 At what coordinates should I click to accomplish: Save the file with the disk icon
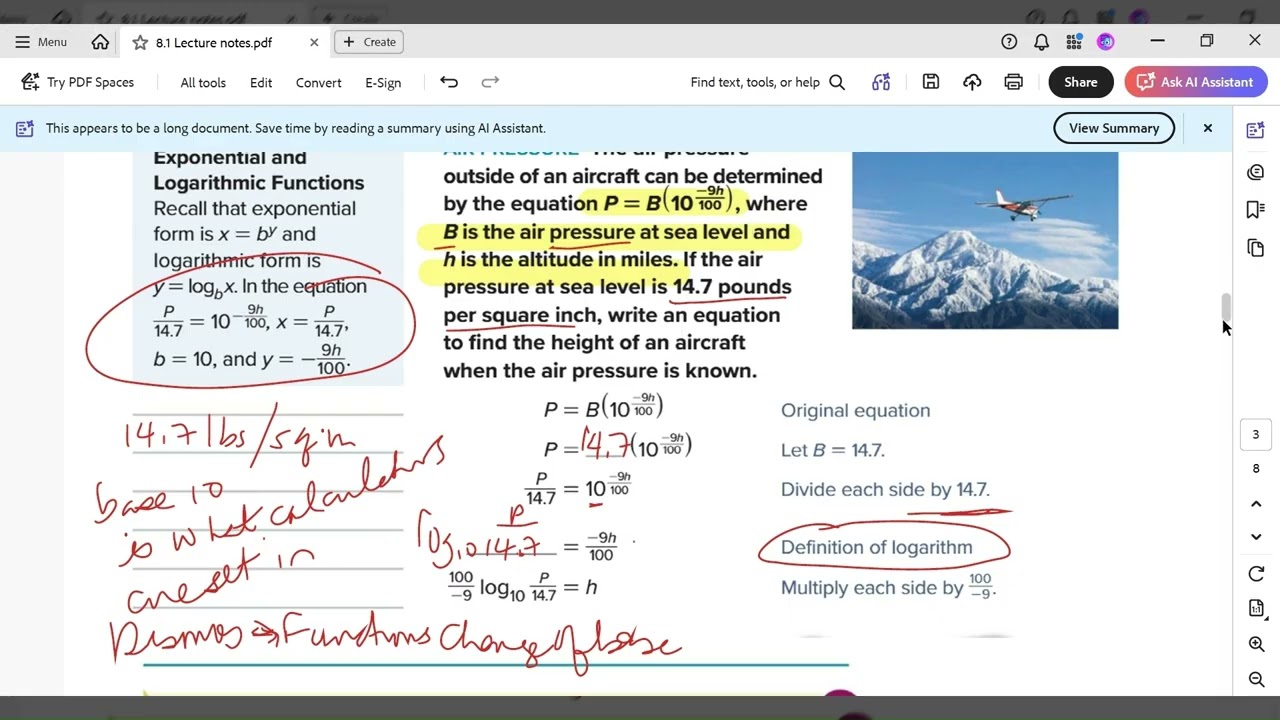tap(931, 82)
